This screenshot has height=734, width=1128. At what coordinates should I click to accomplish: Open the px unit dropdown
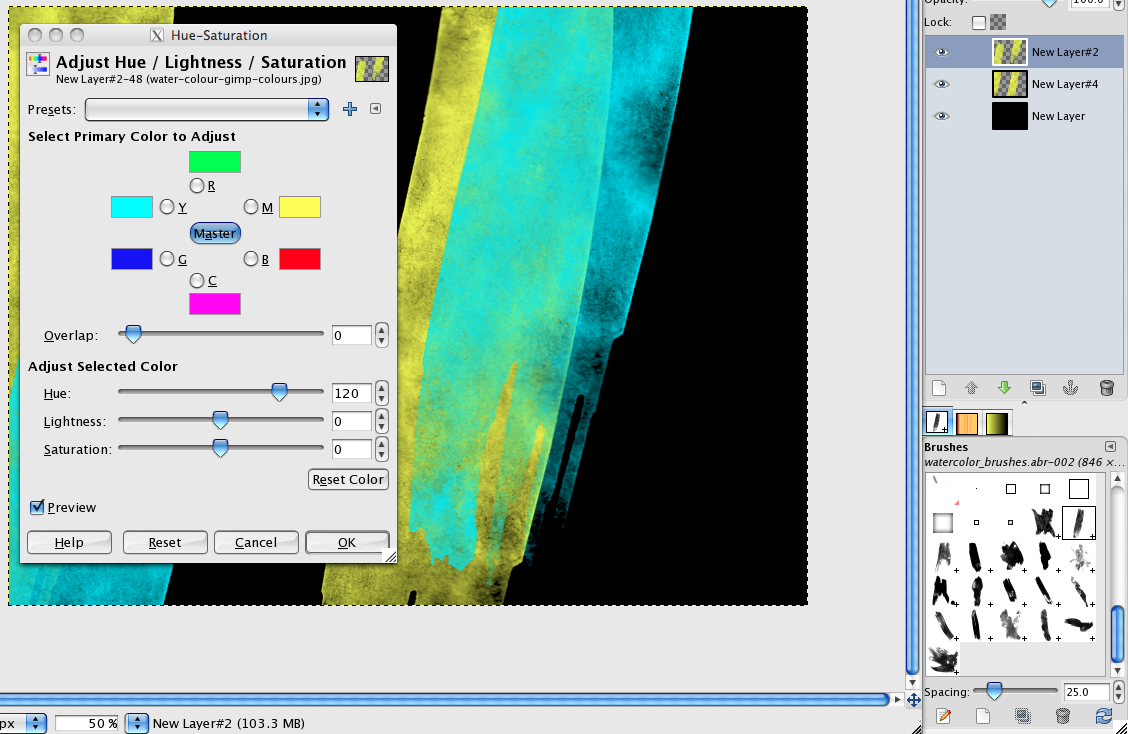point(35,723)
